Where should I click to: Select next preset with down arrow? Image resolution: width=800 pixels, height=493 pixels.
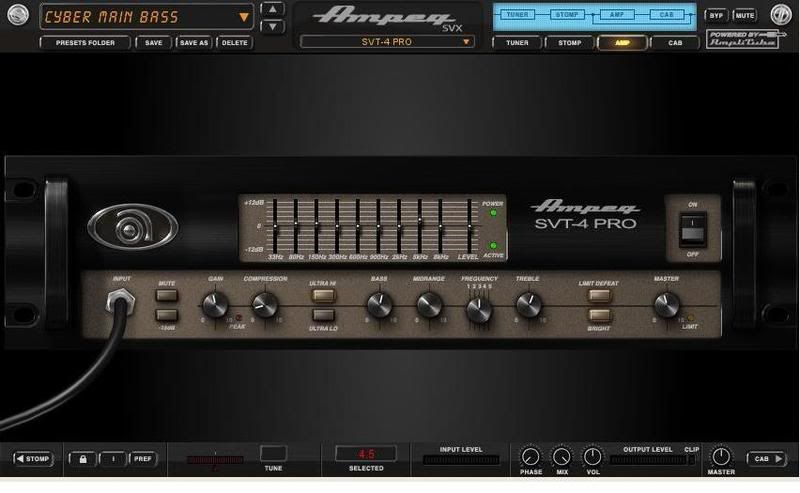pos(272,26)
